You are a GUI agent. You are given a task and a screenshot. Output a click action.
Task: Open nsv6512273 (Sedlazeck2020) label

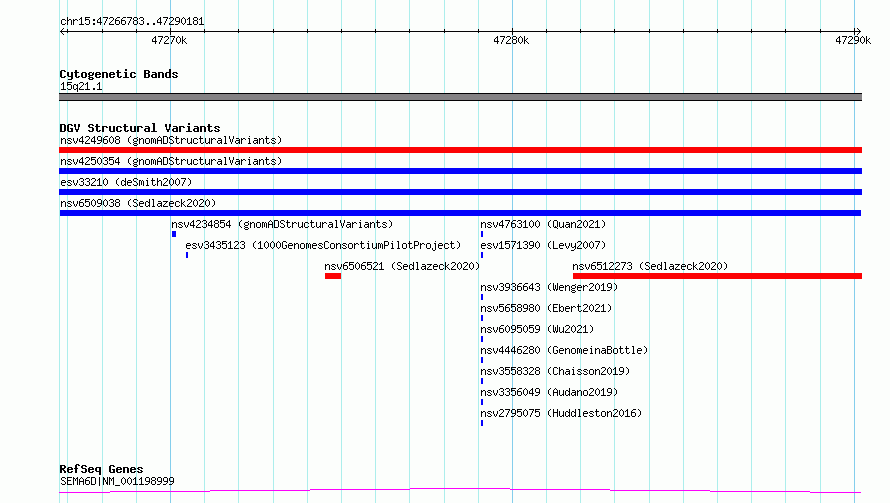pyautogui.click(x=650, y=266)
